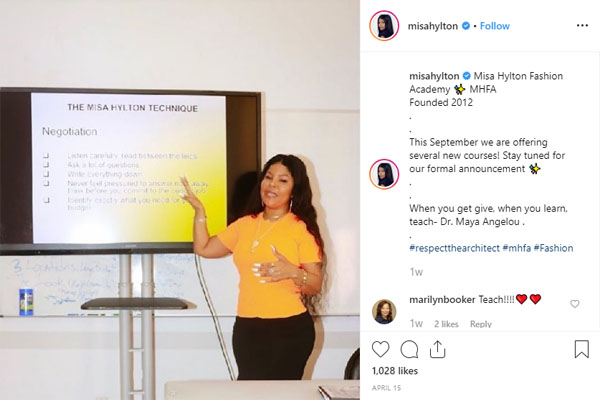The image size is (600, 400).
Task: Click the verified badge next to header misahylton
Action: 466,26
